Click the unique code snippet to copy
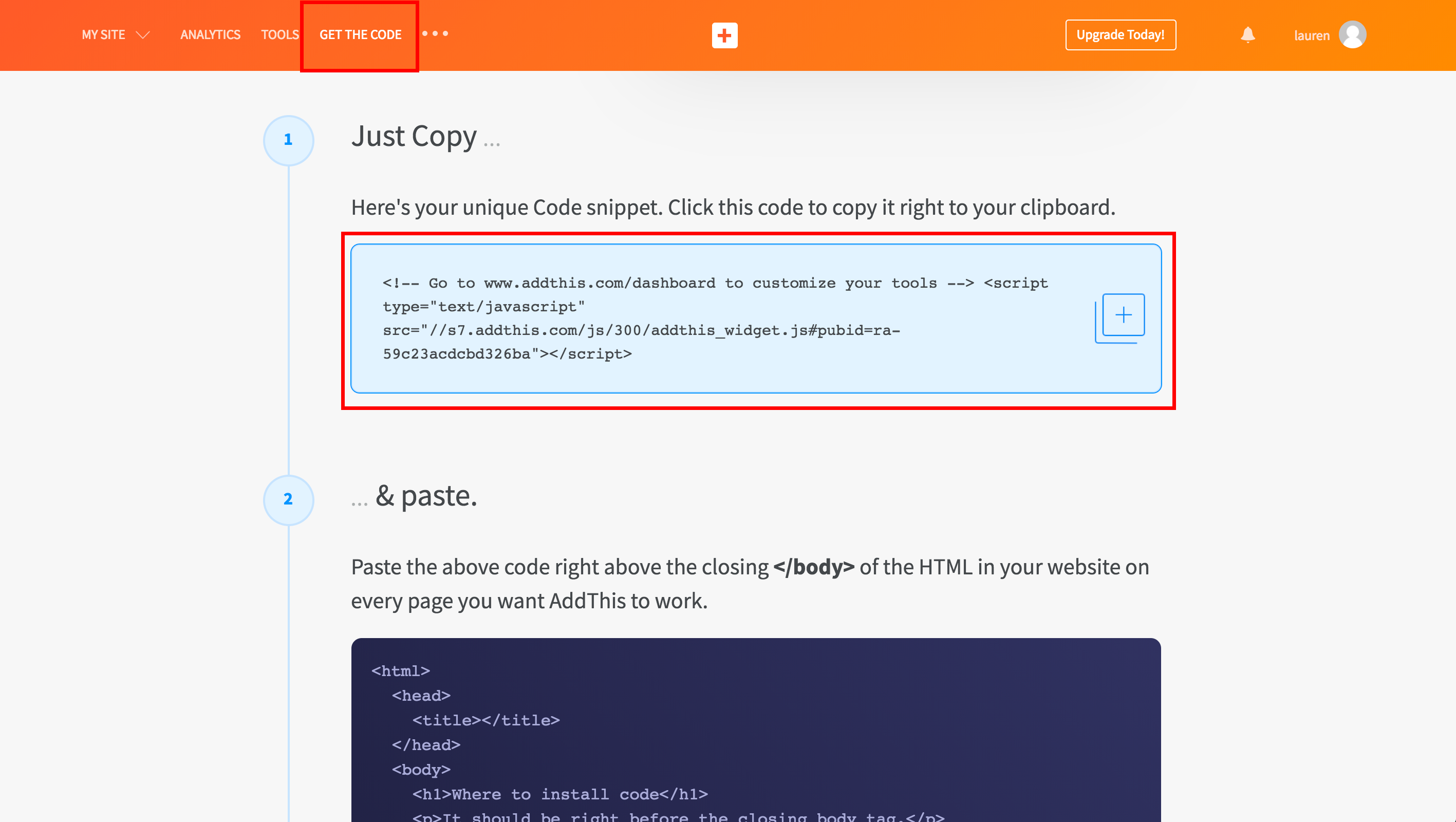The height and width of the screenshot is (822, 1456). pos(715,319)
